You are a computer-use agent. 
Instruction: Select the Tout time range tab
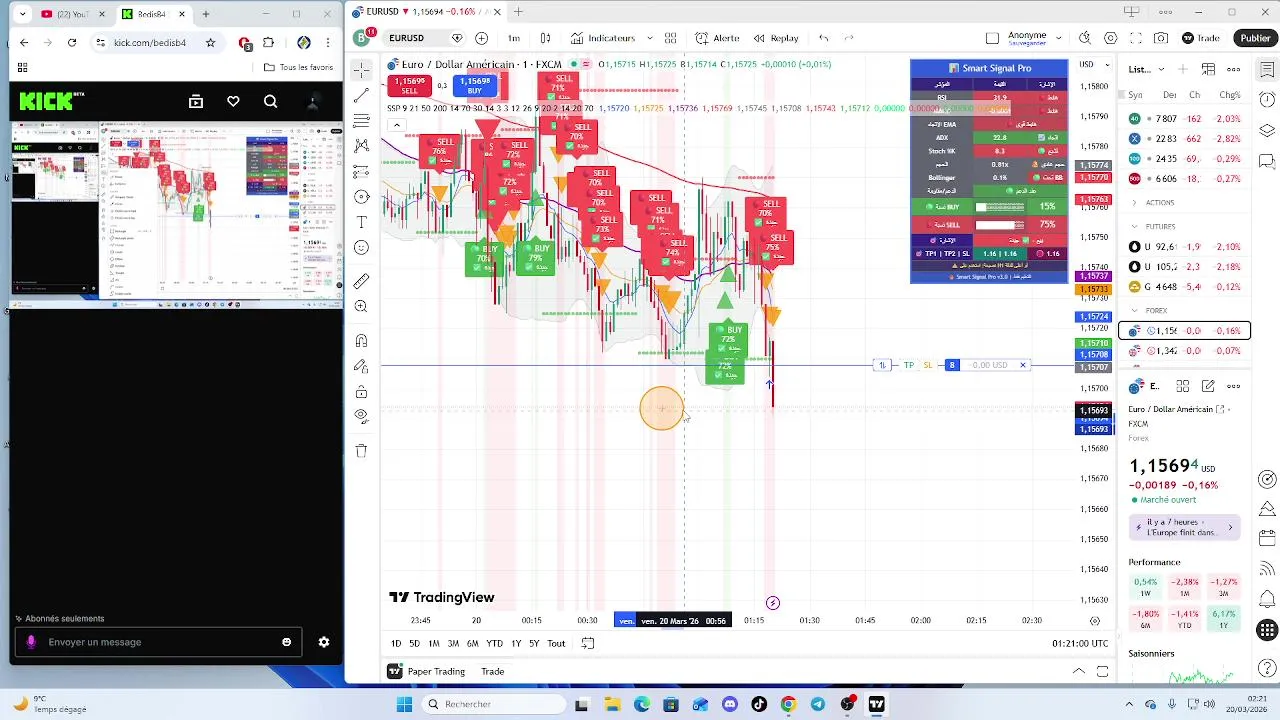pos(556,644)
